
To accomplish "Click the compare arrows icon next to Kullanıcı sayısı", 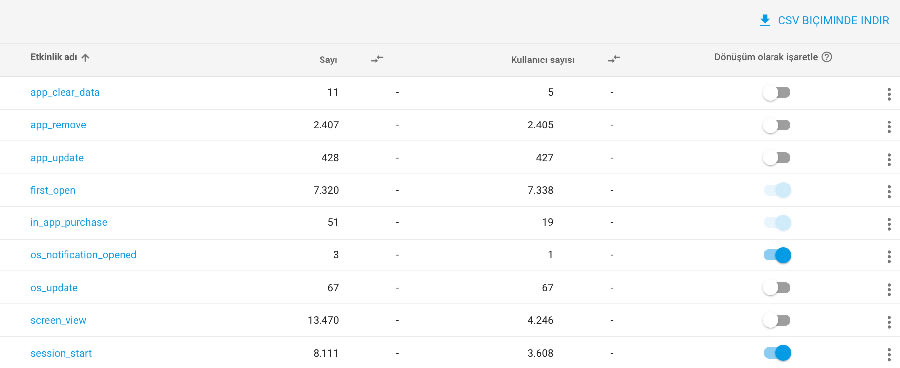I will click(x=614, y=59).
